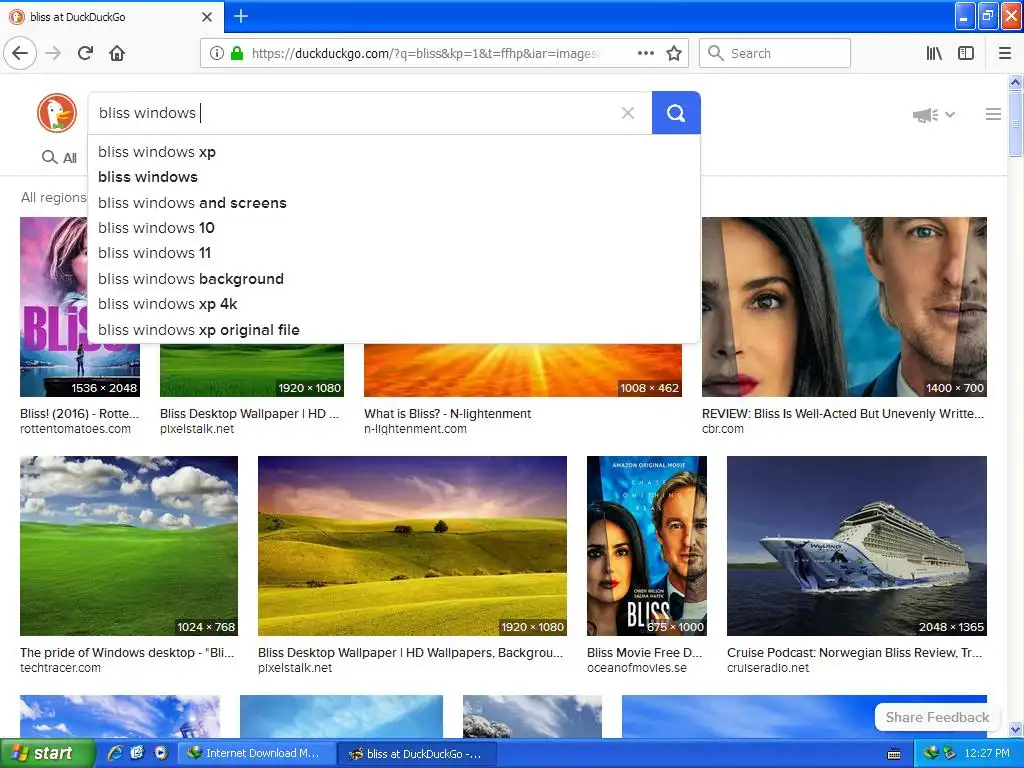
Task: Click the scrollbar up arrow
Action: (x=1016, y=82)
